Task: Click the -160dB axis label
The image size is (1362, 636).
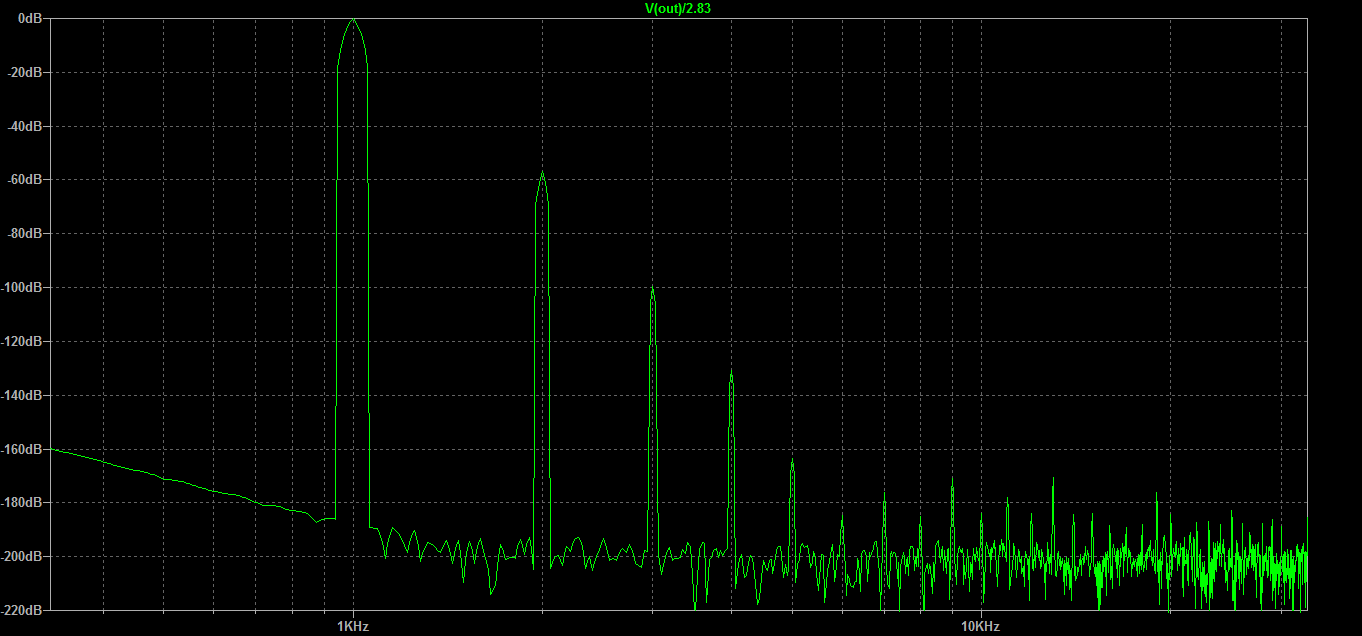Action: [x=22, y=449]
